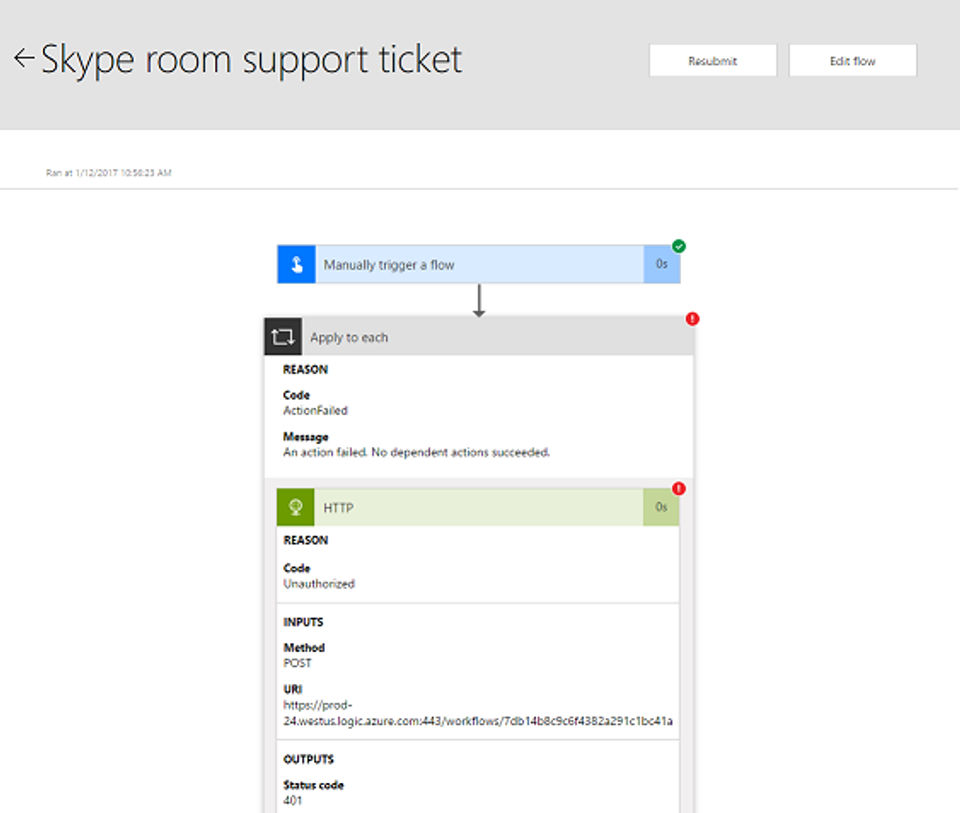
Task: Collapse the HTTP action header
Action: 480,508
